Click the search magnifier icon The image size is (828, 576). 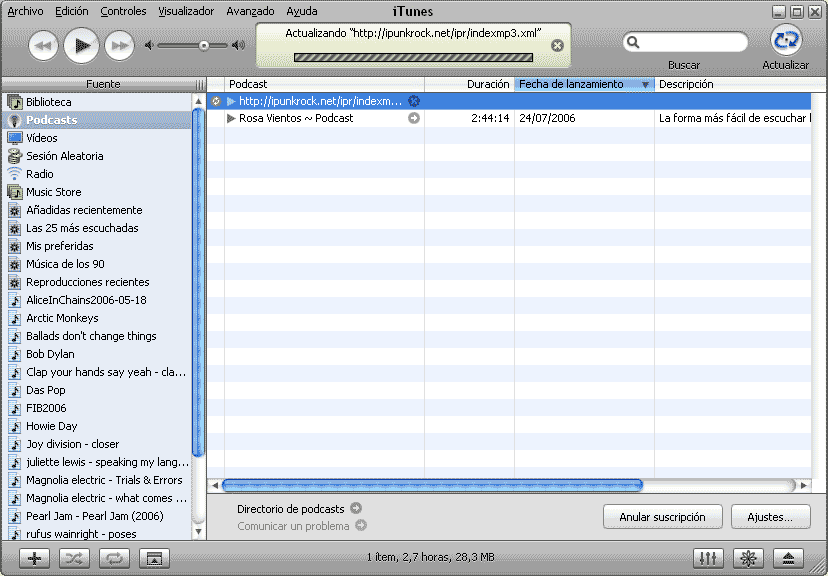point(633,42)
